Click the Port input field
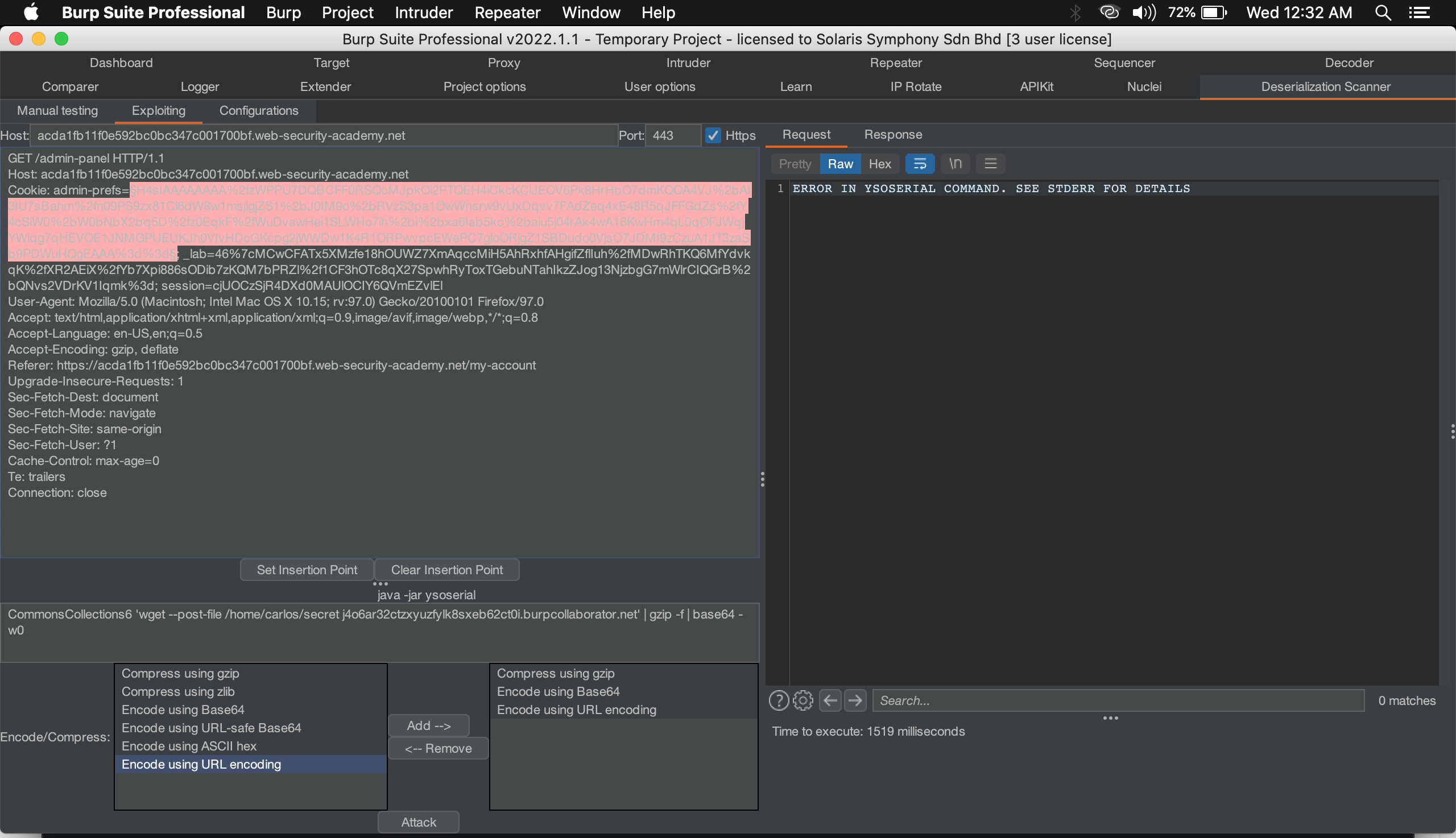 coord(672,135)
